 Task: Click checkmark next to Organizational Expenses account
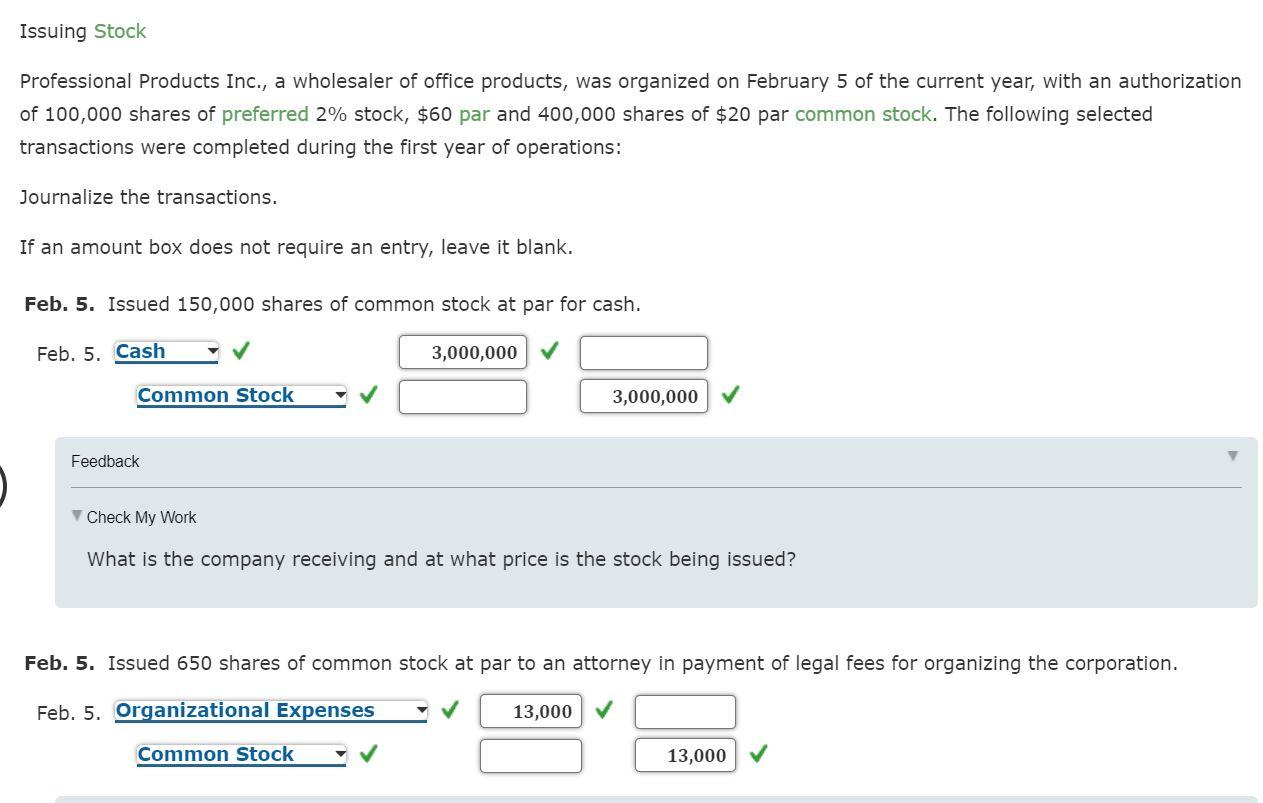coord(449,710)
